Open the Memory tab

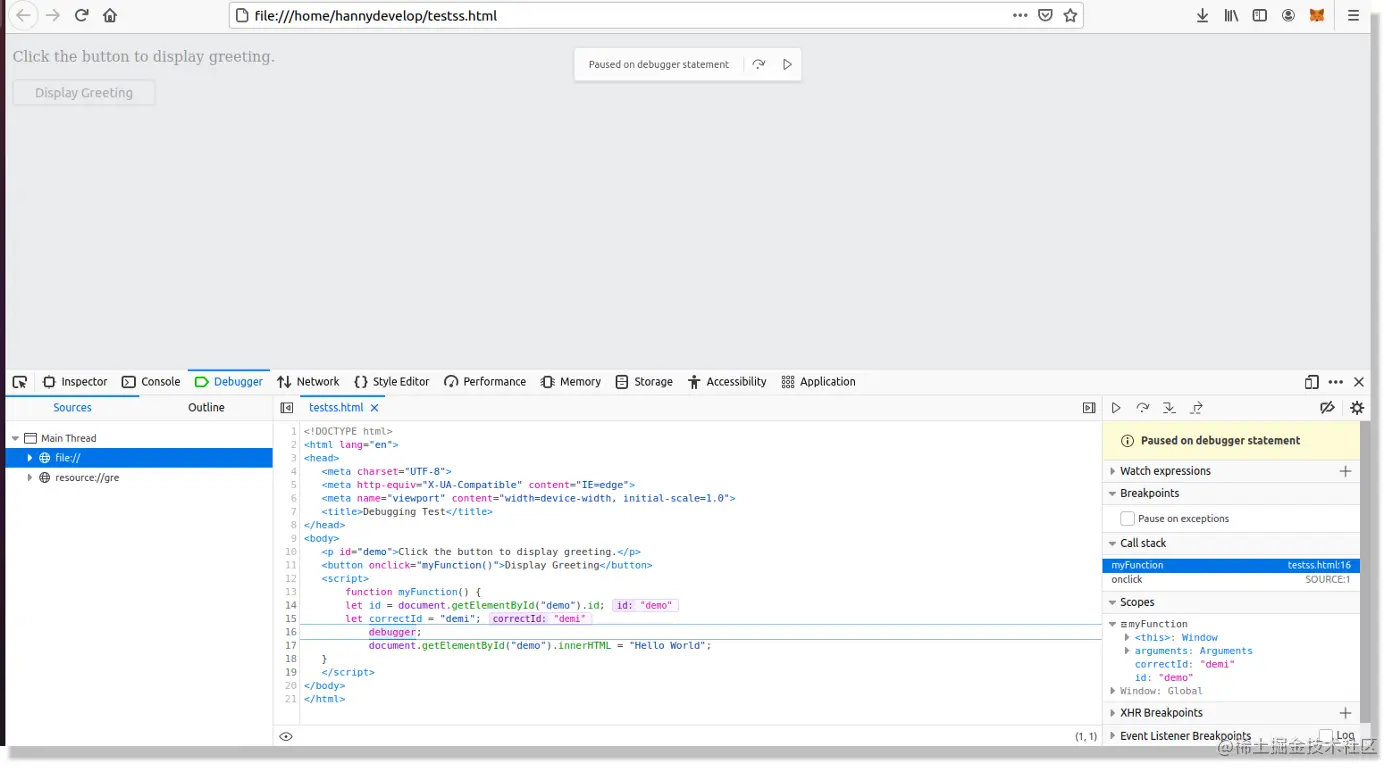pos(571,382)
